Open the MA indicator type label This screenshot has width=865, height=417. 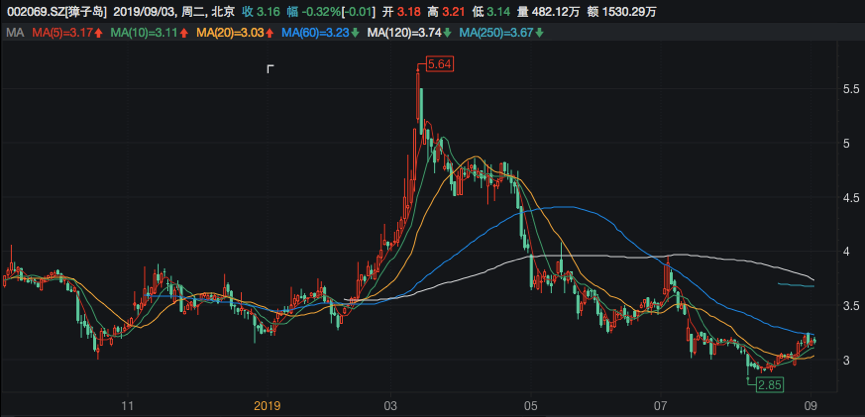pos(14,34)
